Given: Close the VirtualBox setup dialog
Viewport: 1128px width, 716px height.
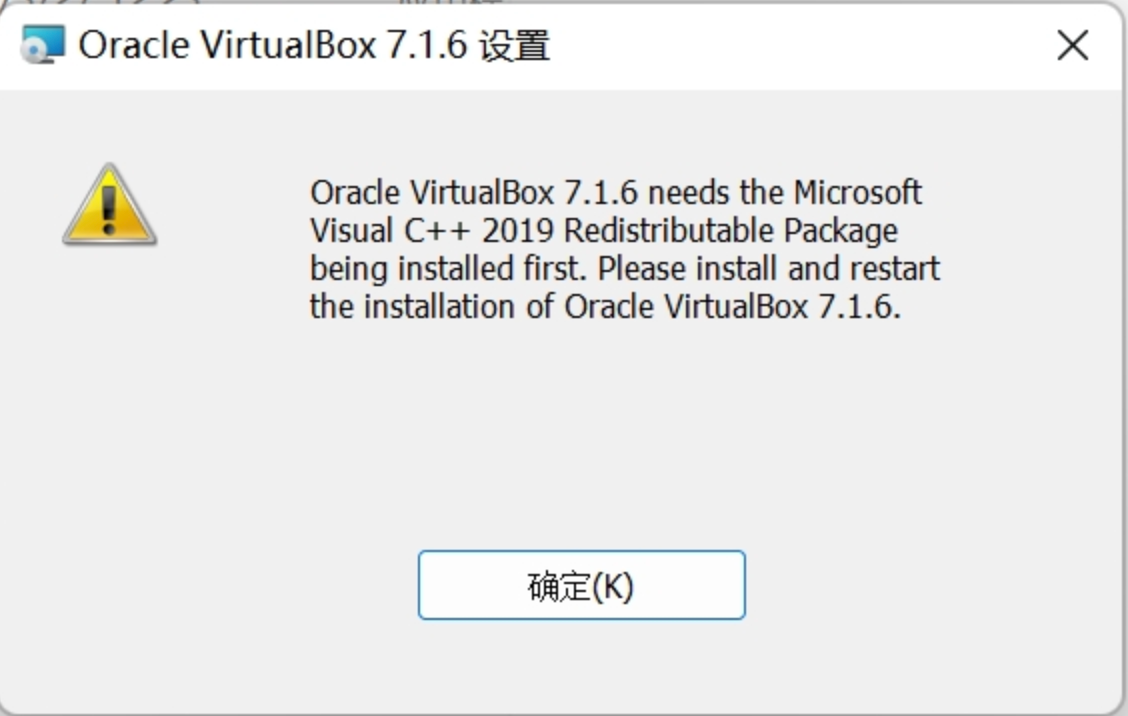Looking at the screenshot, I should [1072, 45].
